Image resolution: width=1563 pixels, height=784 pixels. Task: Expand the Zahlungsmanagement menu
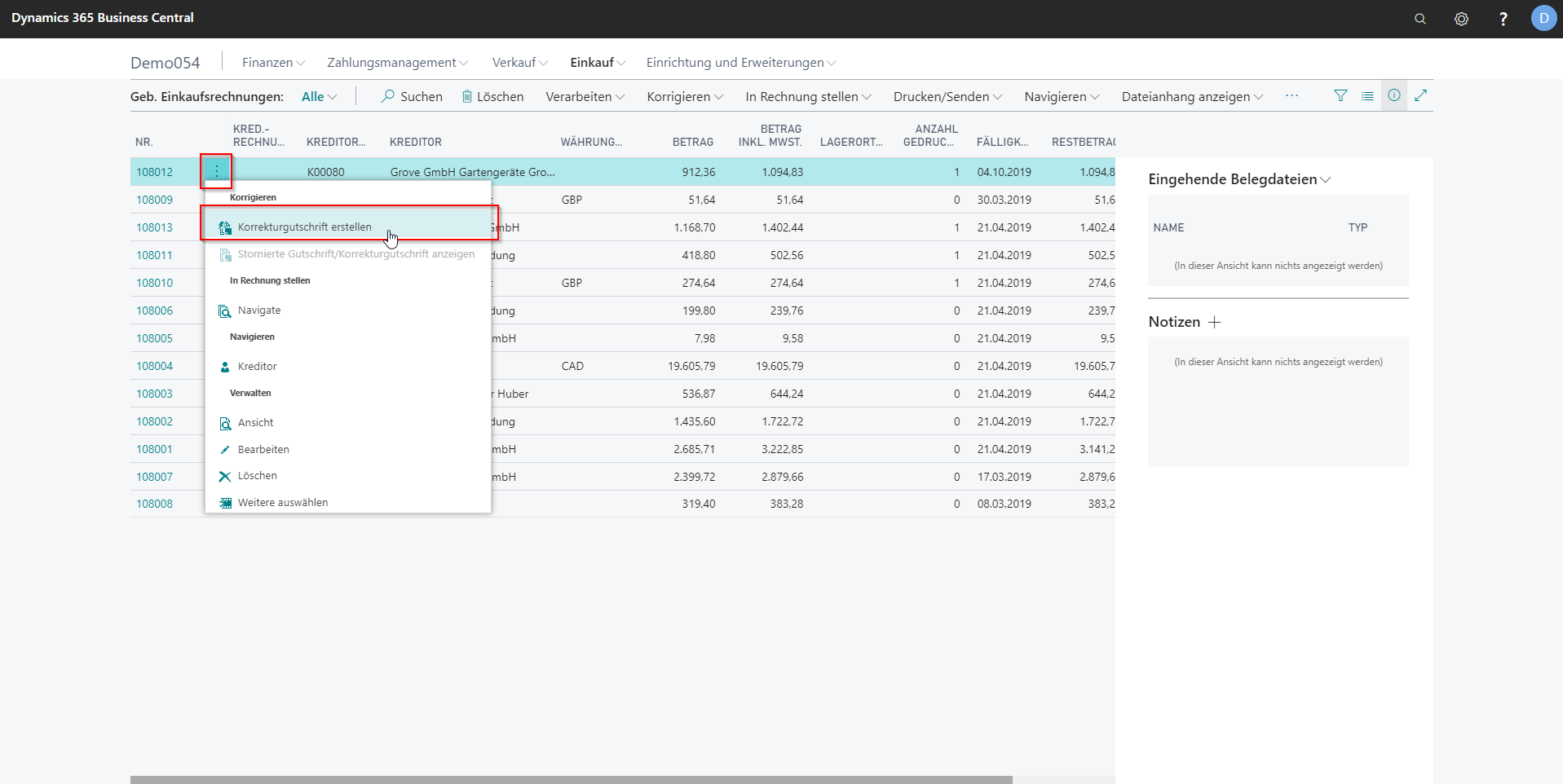coord(397,63)
